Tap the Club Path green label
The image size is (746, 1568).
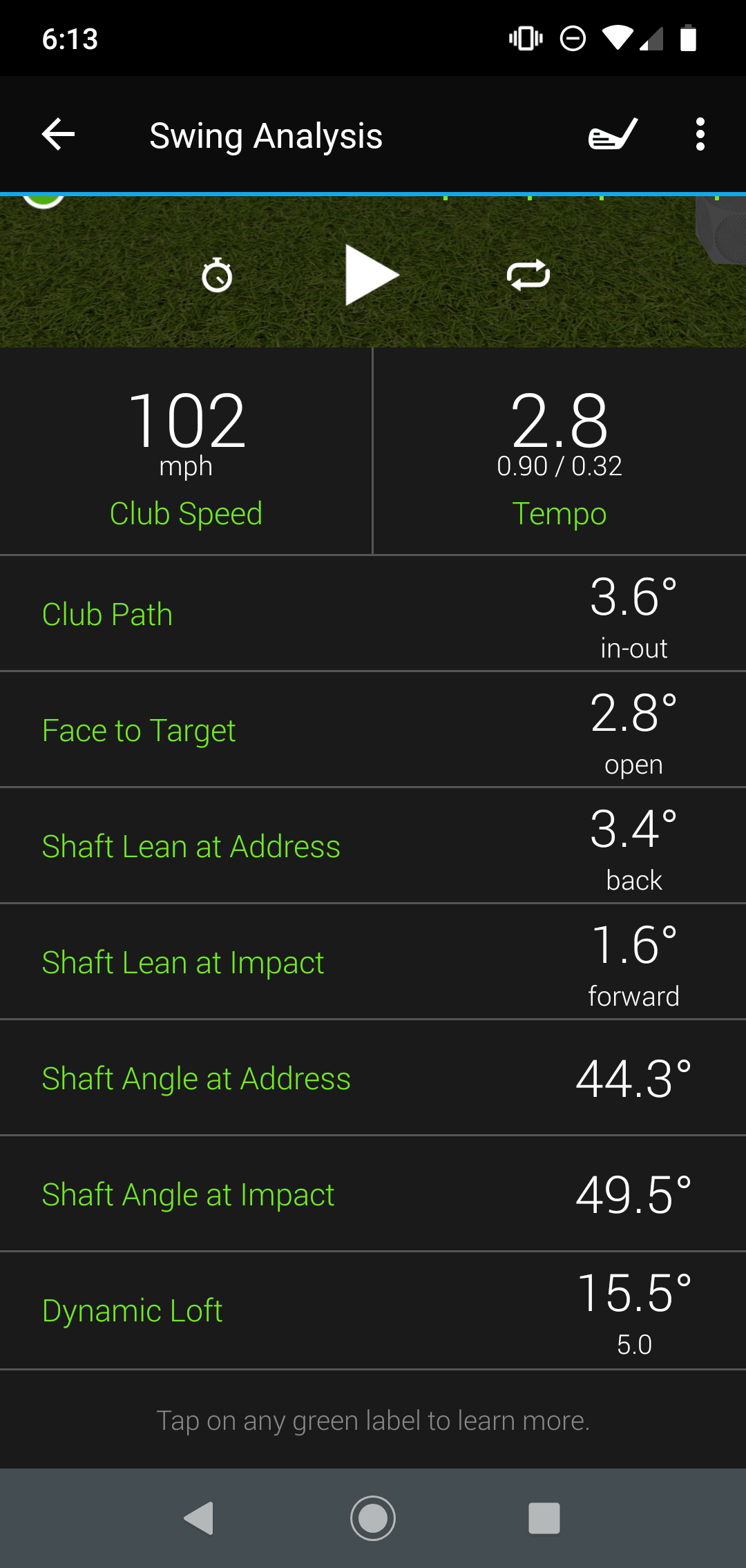(x=107, y=613)
